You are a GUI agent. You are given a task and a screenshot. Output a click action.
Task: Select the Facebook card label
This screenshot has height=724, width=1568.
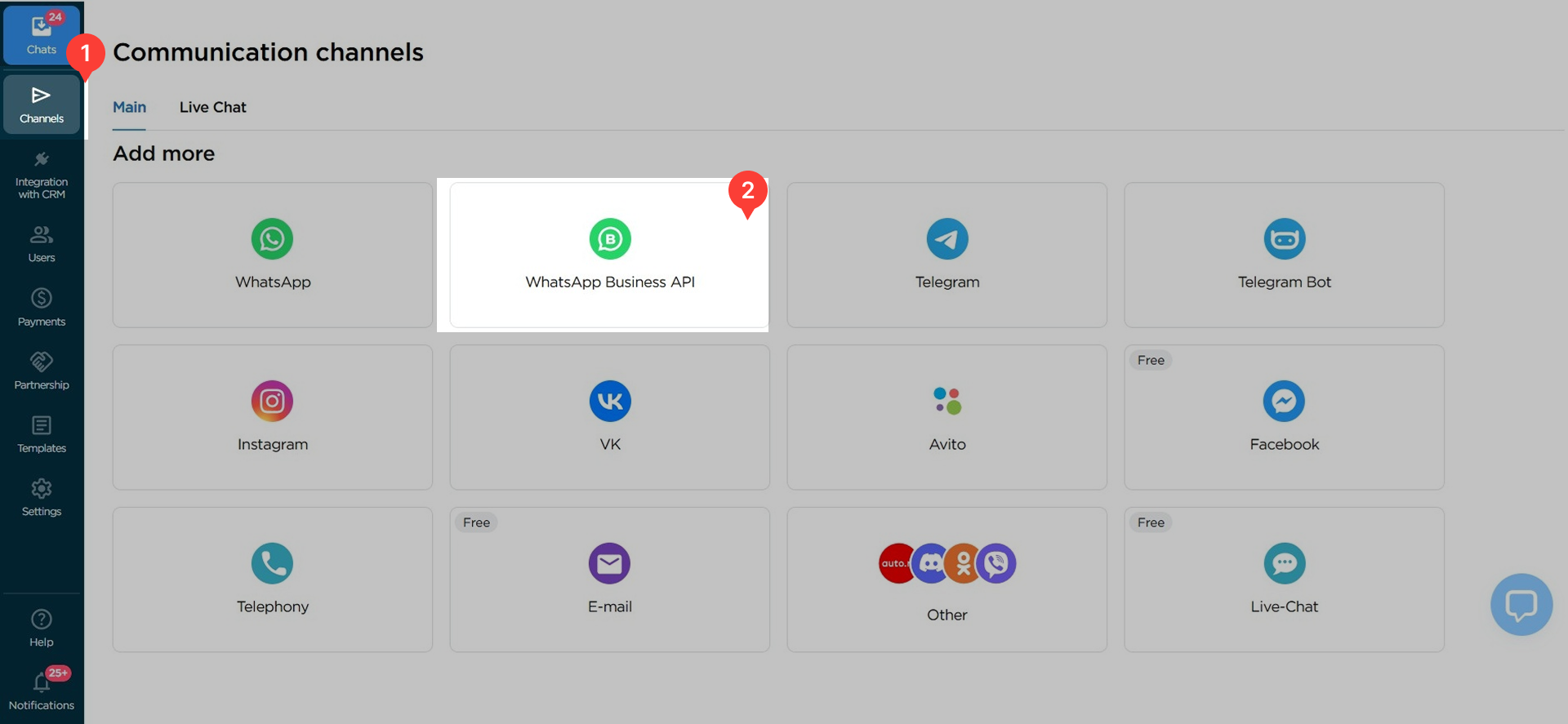[1285, 444]
